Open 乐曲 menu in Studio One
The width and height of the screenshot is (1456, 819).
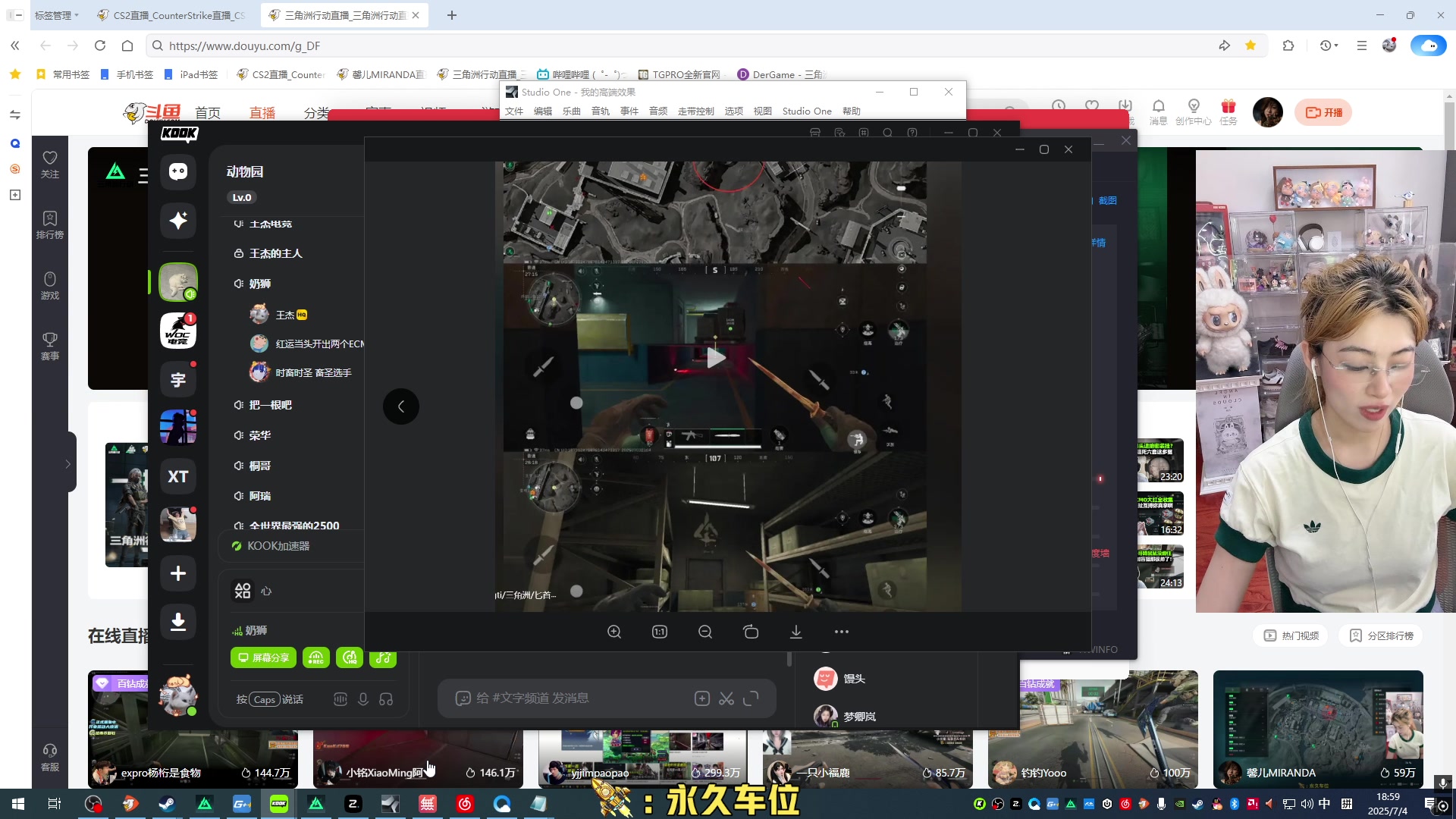coord(572,111)
